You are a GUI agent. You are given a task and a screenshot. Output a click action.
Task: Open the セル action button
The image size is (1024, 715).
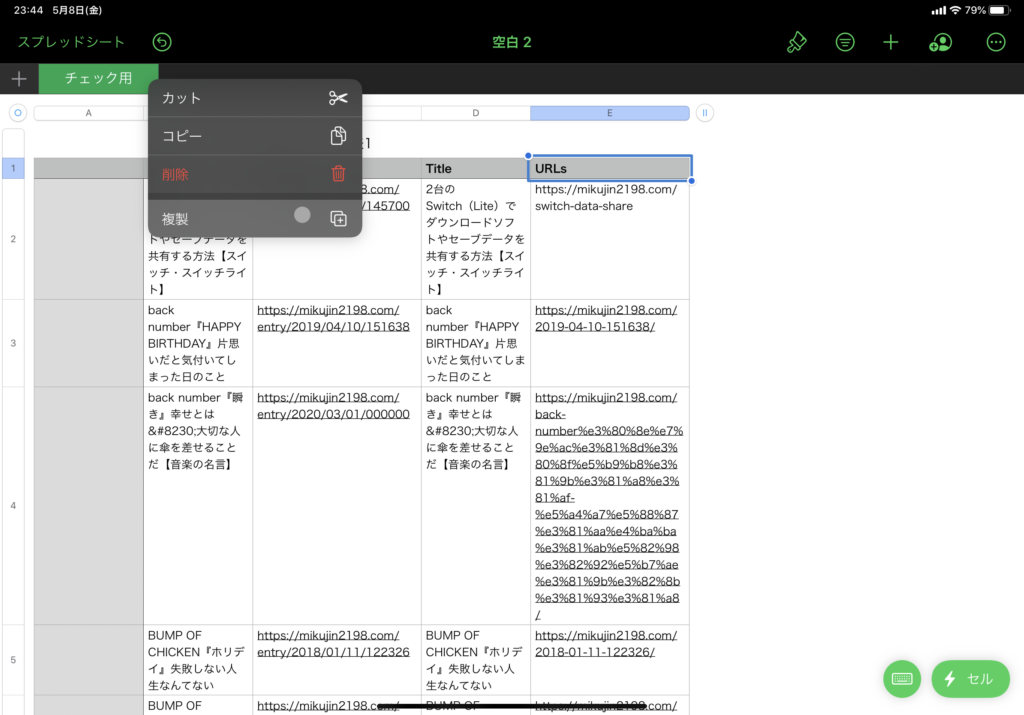click(970, 679)
